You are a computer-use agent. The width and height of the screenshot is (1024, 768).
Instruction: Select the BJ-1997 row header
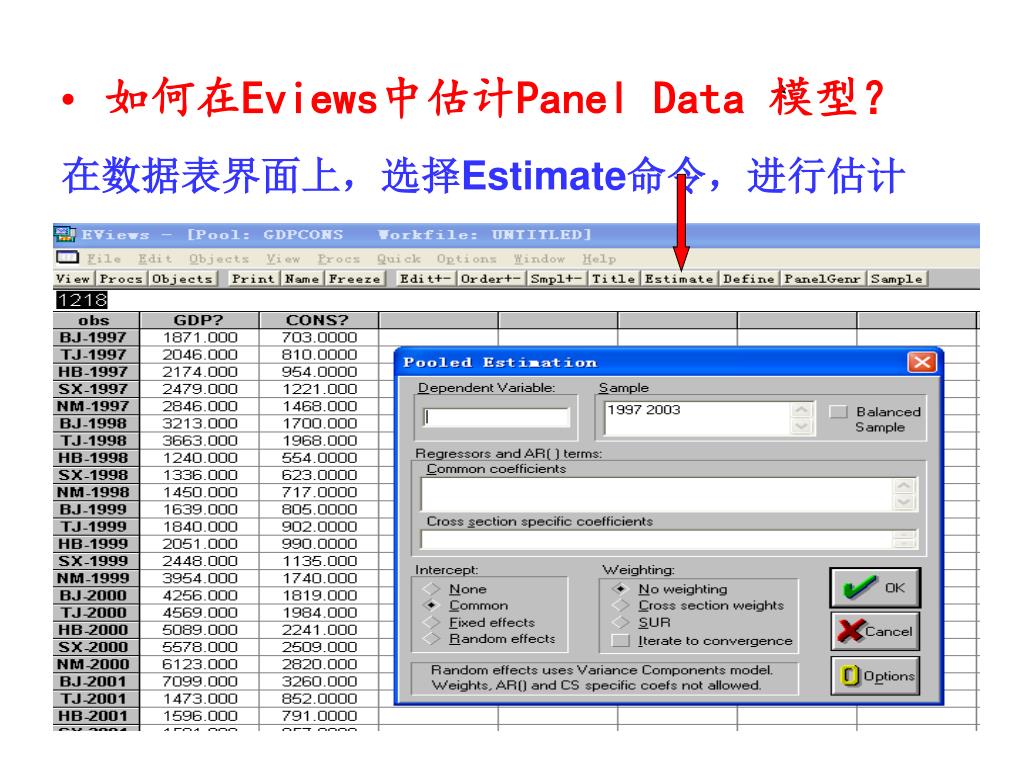tap(95, 338)
